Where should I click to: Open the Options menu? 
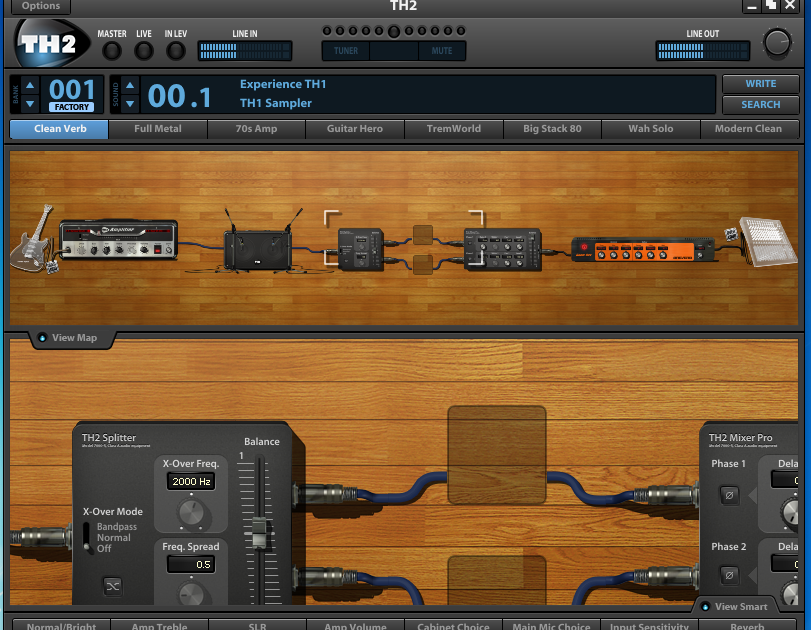tap(41, 6)
